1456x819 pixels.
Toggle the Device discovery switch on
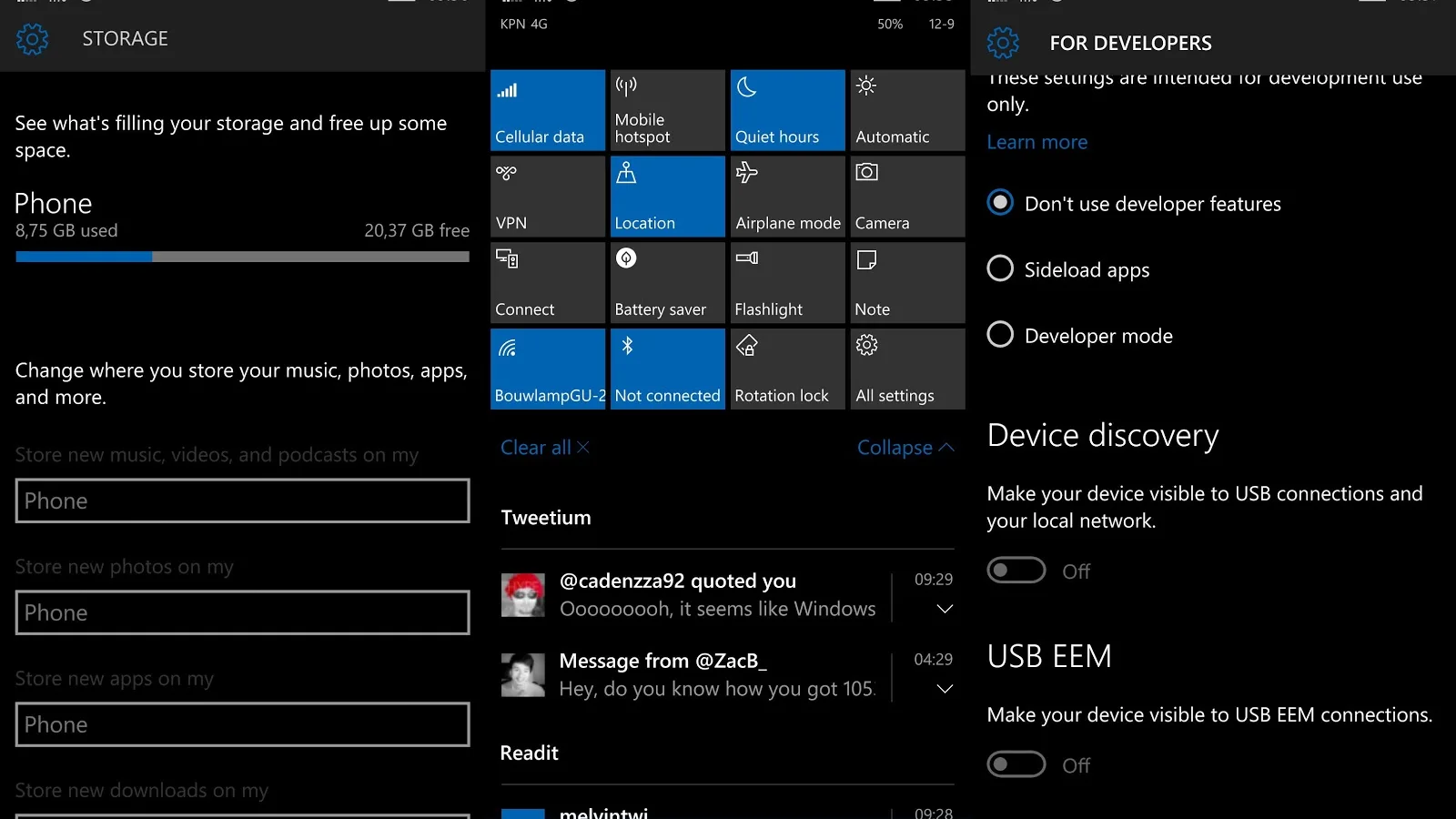(x=1016, y=571)
